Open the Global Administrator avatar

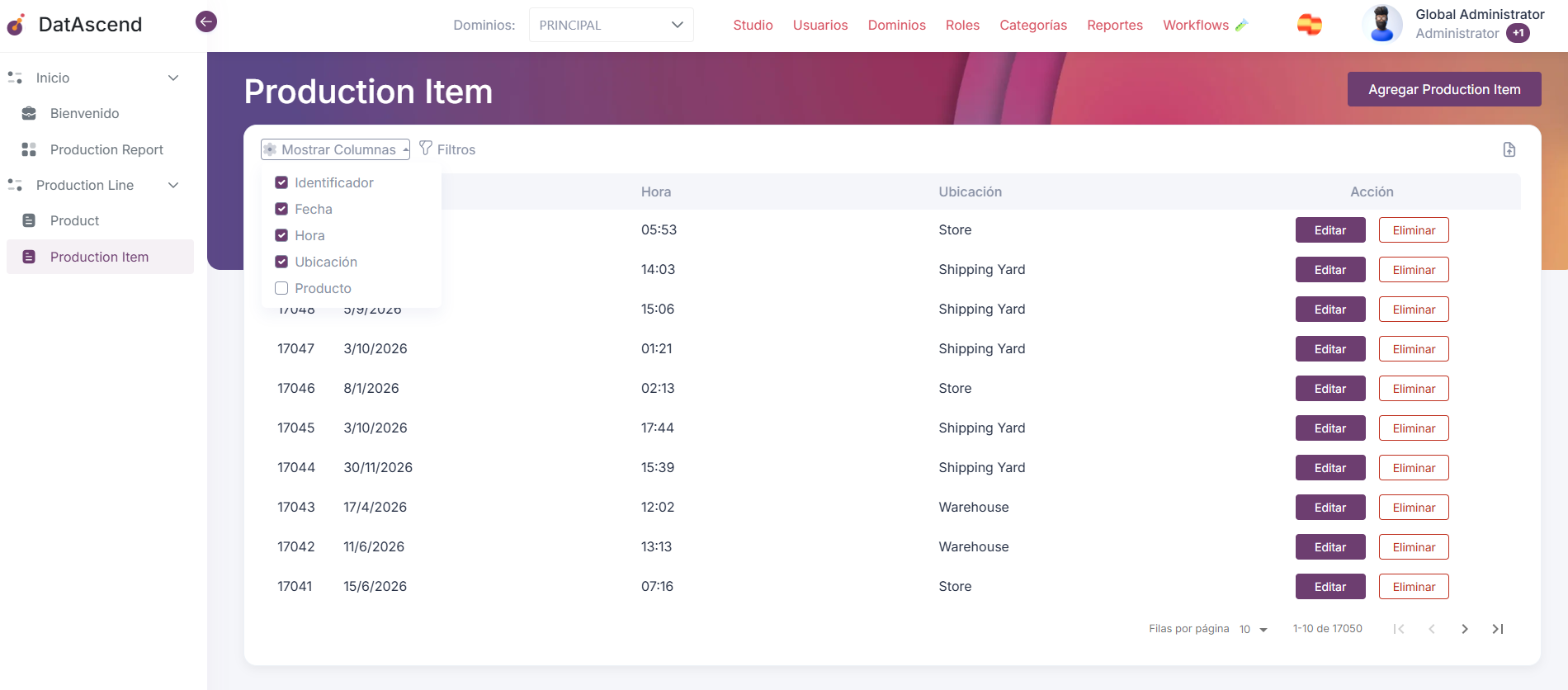pyautogui.click(x=1381, y=24)
